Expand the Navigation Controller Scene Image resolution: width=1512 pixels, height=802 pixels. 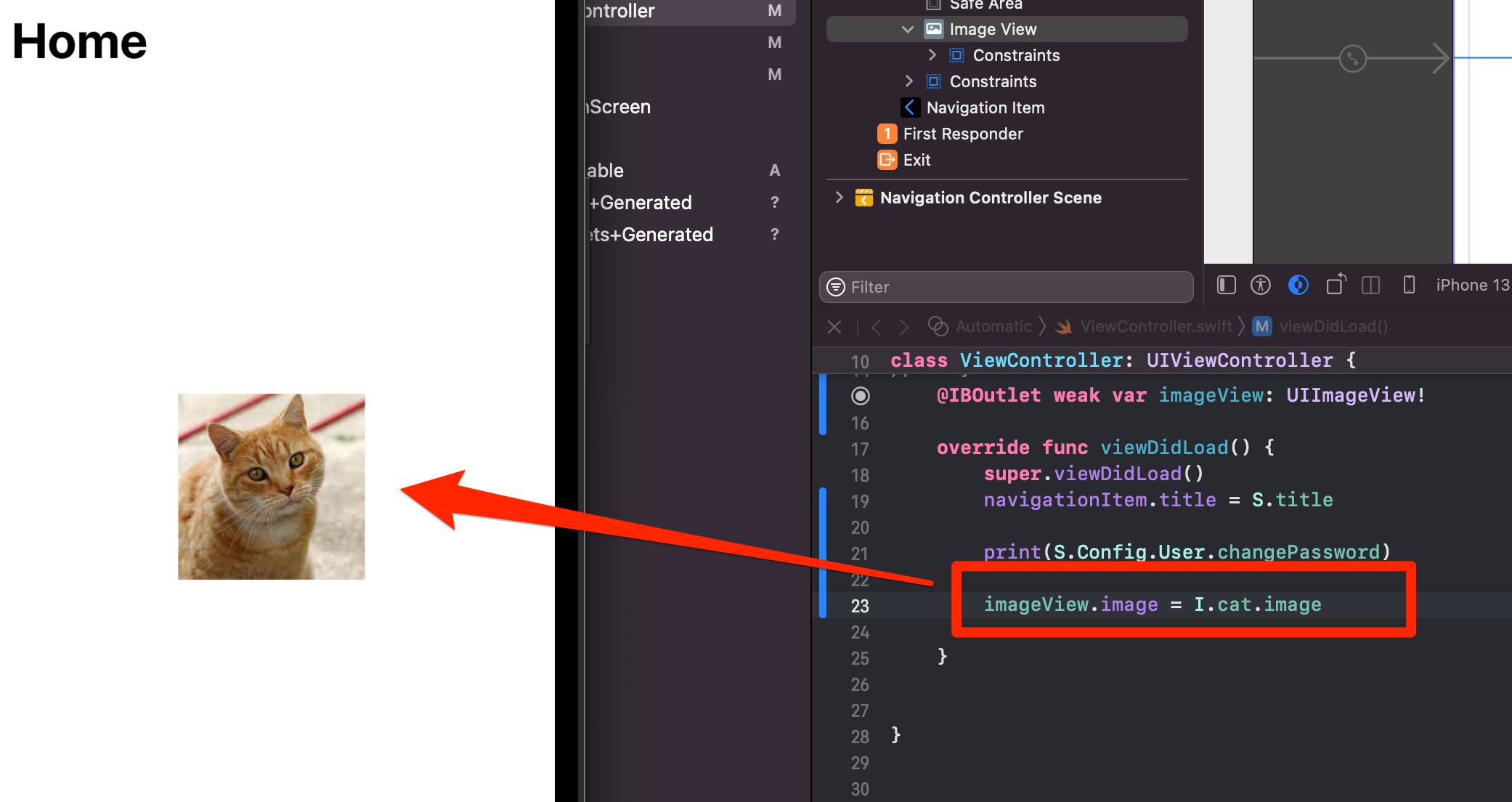click(840, 198)
